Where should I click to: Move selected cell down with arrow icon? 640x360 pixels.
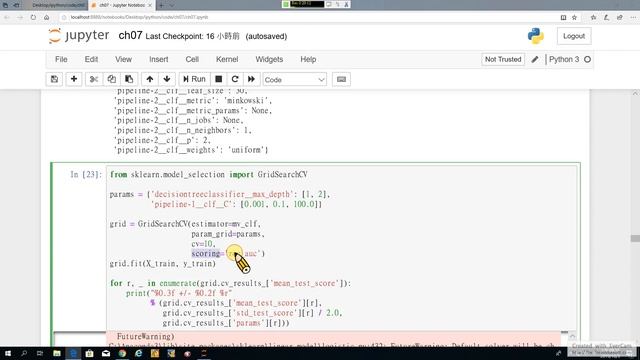point(167,79)
